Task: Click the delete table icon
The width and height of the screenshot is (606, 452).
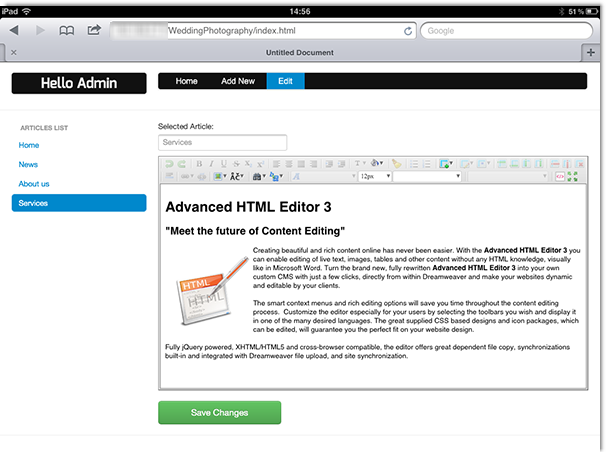Action: click(579, 163)
